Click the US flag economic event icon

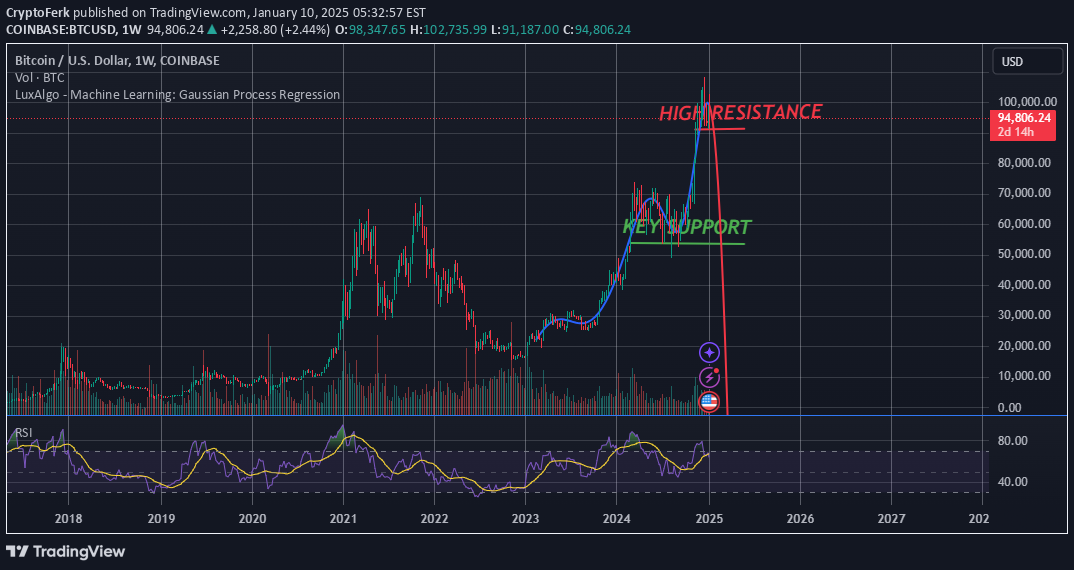click(x=709, y=402)
